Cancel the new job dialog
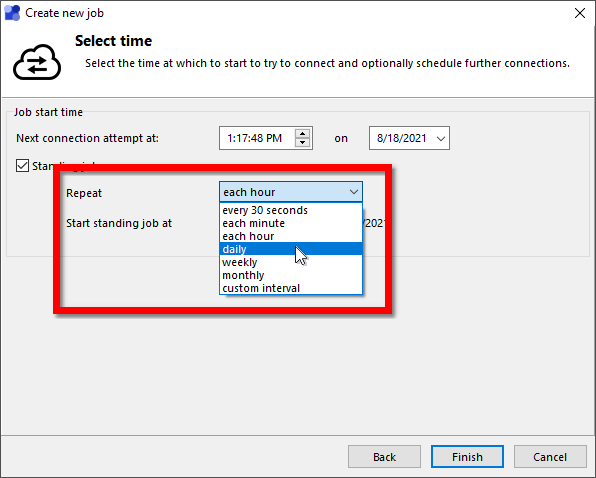Viewport: 596px width, 478px height. pos(550,457)
